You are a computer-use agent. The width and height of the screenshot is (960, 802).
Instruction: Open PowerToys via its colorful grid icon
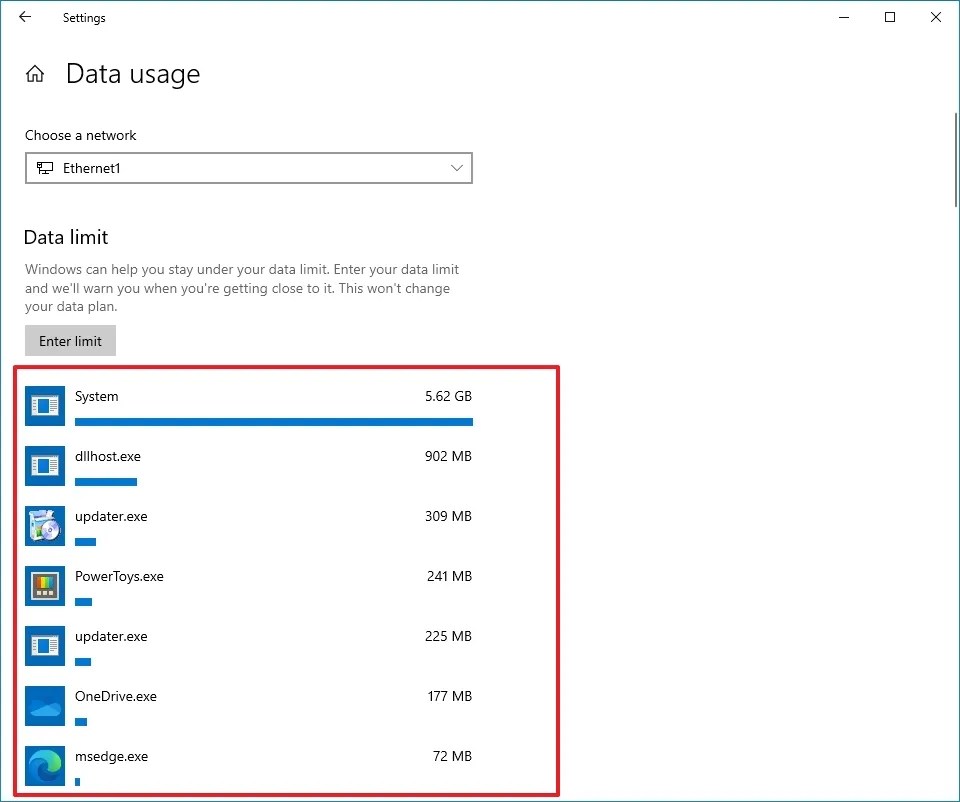coord(44,585)
